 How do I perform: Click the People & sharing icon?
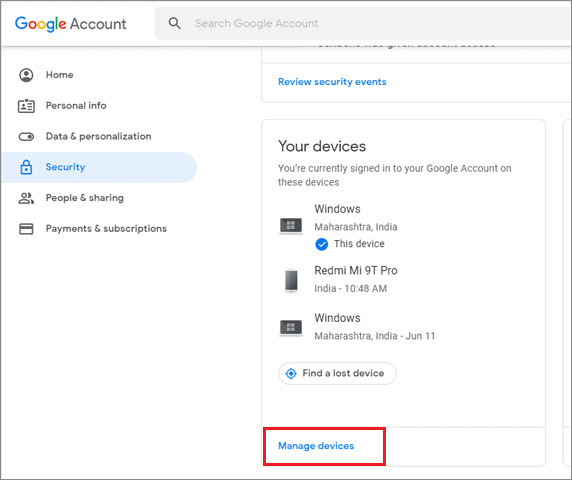coord(26,198)
